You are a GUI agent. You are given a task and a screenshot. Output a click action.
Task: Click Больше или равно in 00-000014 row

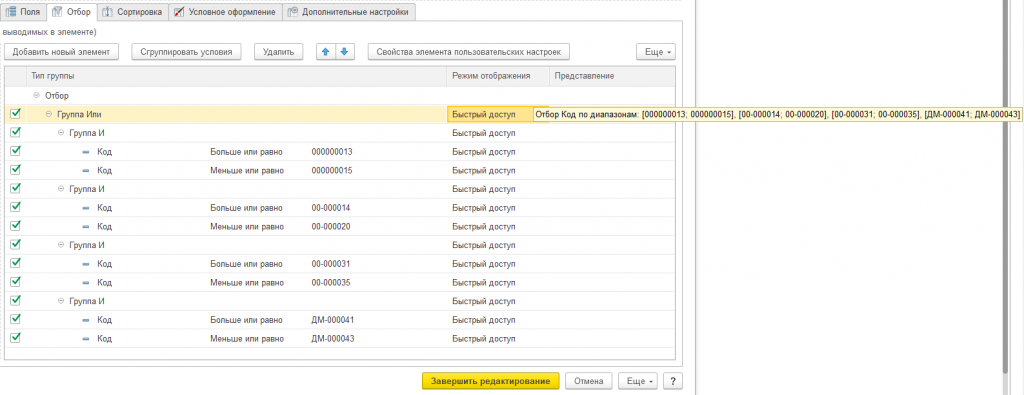(246, 208)
